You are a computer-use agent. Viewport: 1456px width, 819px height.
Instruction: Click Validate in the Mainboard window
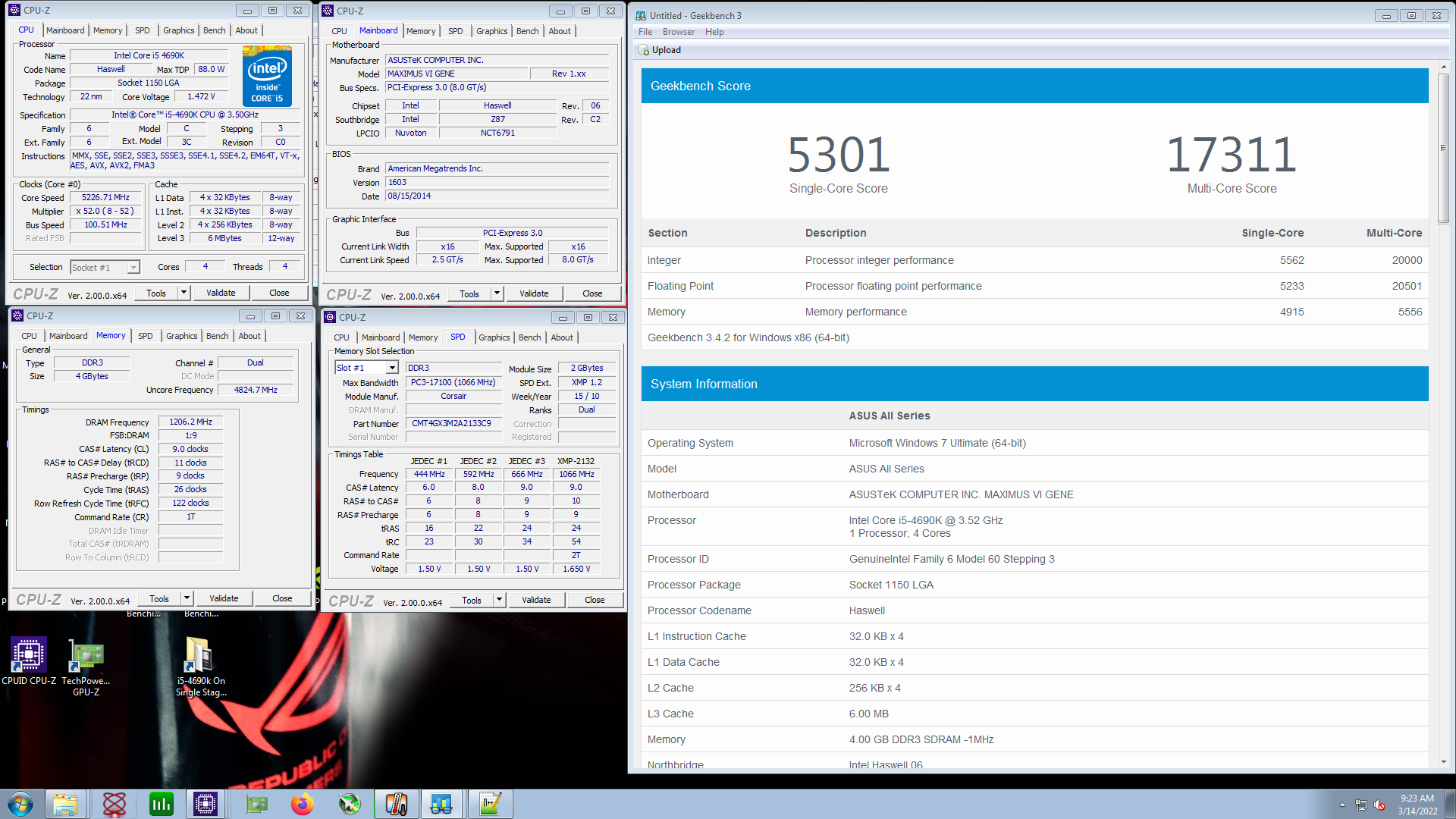[534, 293]
